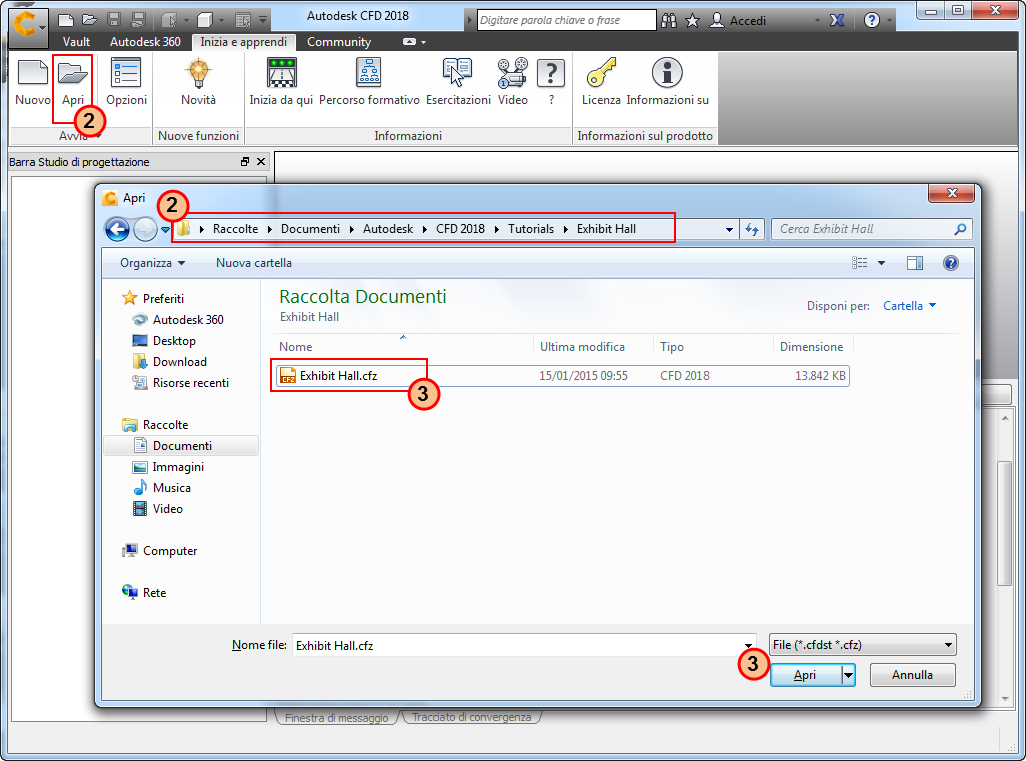Click the Autodesk CFD application menu logo
This screenshot has height=761, width=1026.
[x=28, y=27]
